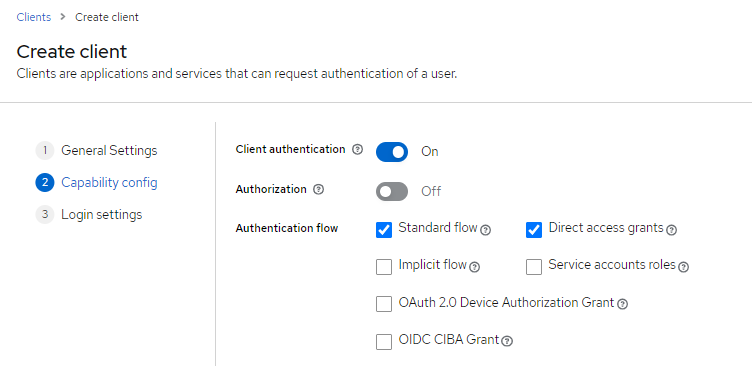Click OIDC CIBA Grant help icon

pyautogui.click(x=507, y=341)
